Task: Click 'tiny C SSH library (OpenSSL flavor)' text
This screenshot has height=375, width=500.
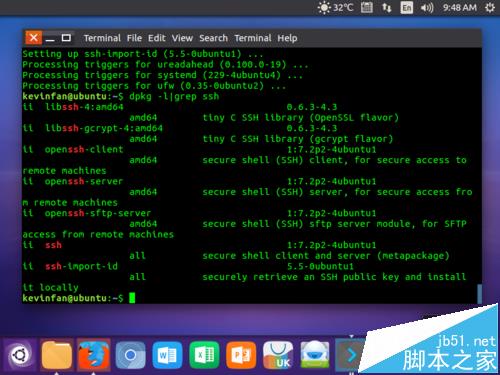Action: click(x=301, y=118)
